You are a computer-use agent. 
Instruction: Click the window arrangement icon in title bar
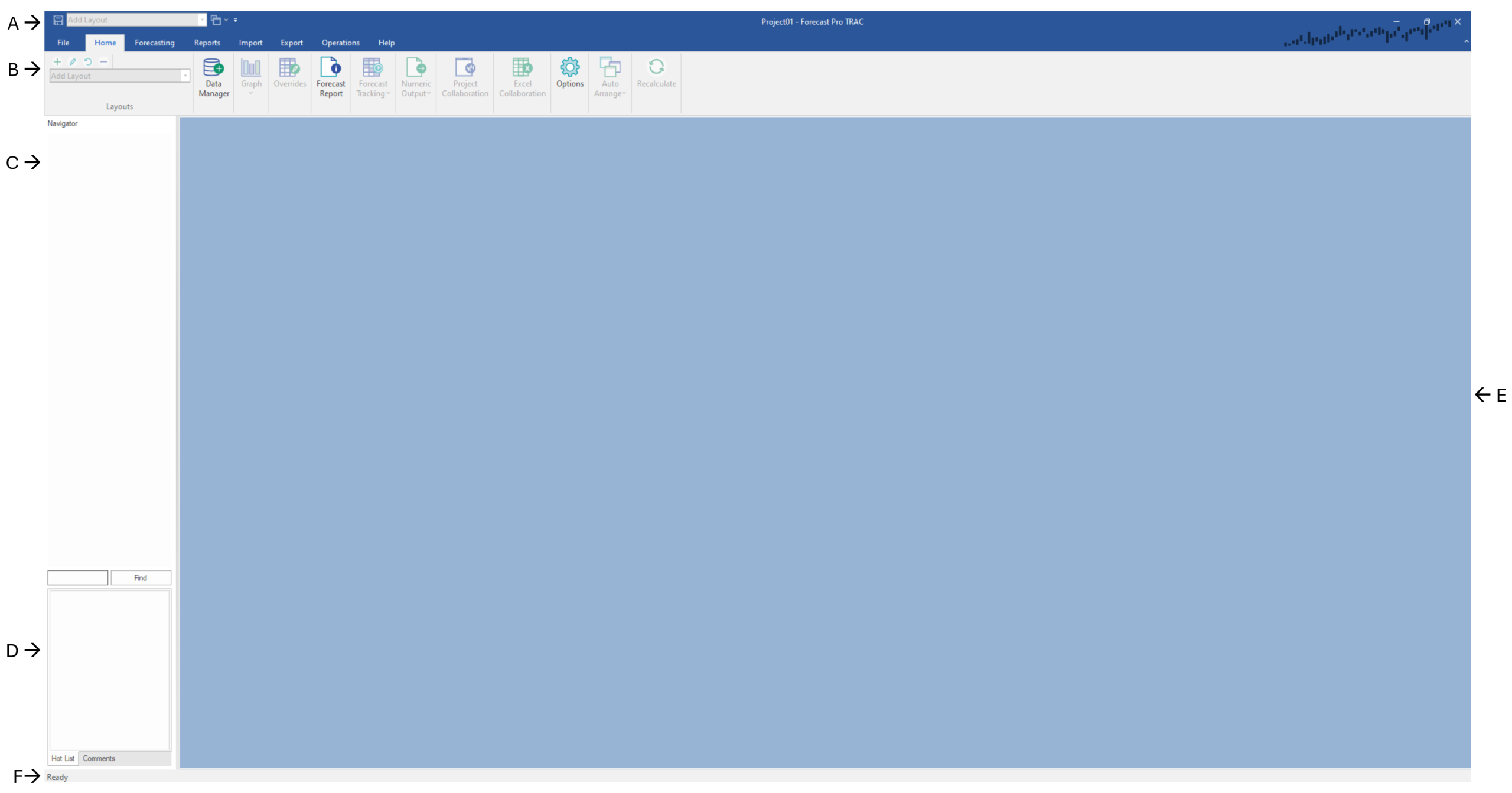tap(216, 20)
